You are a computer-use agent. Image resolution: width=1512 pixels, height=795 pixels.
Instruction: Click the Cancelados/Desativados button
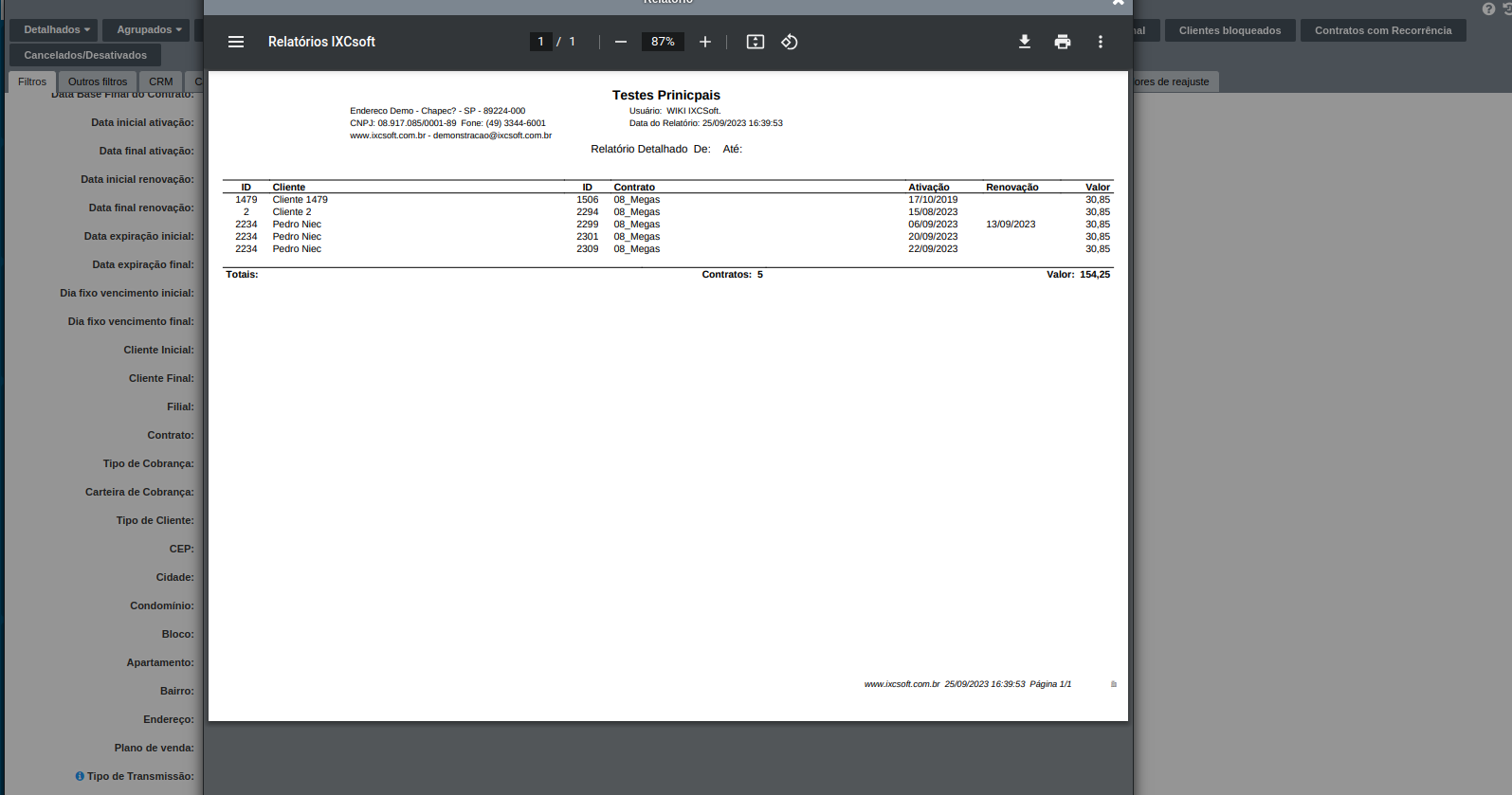click(x=85, y=55)
